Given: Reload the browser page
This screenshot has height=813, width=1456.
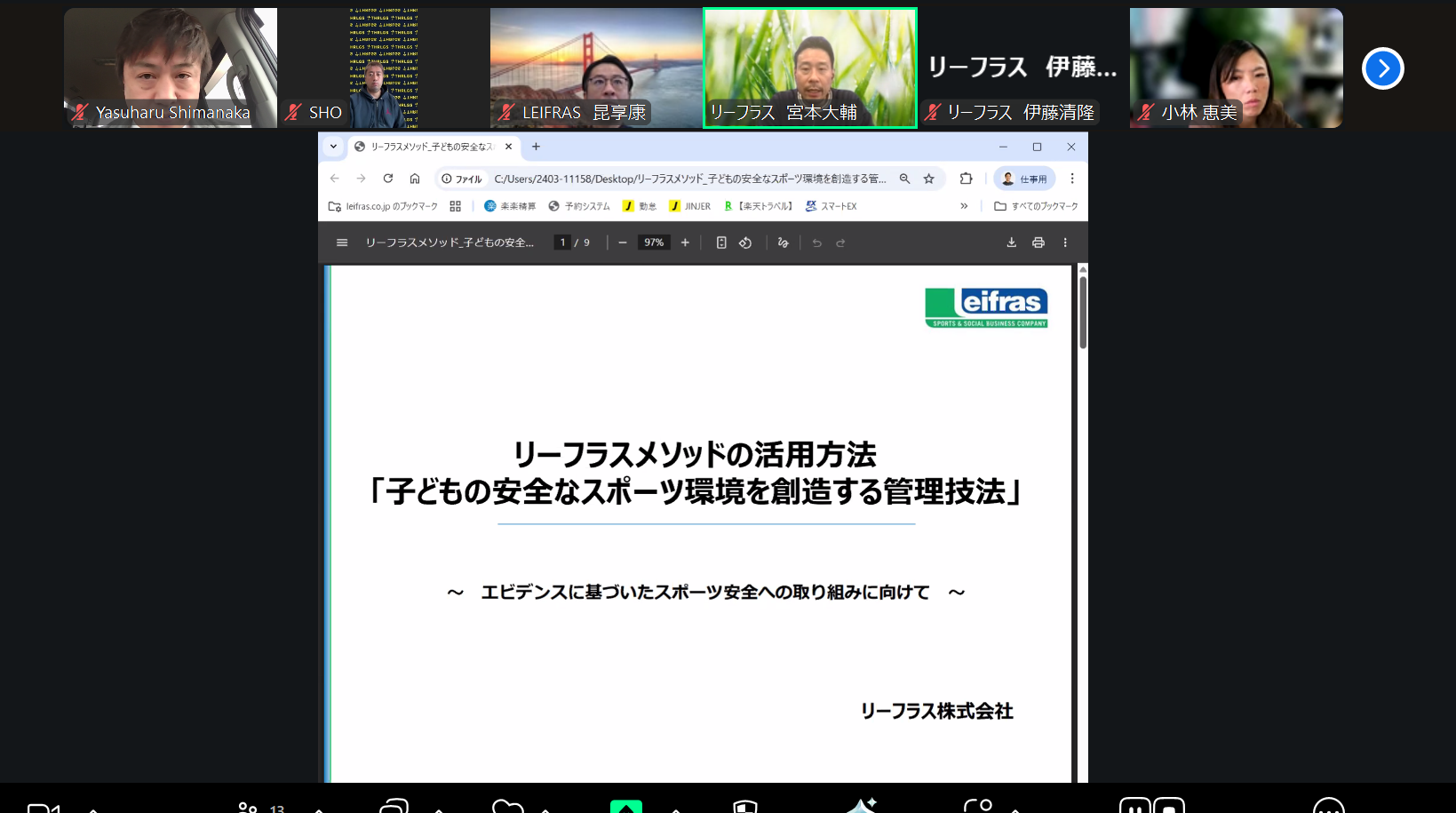Looking at the screenshot, I should pos(388,179).
